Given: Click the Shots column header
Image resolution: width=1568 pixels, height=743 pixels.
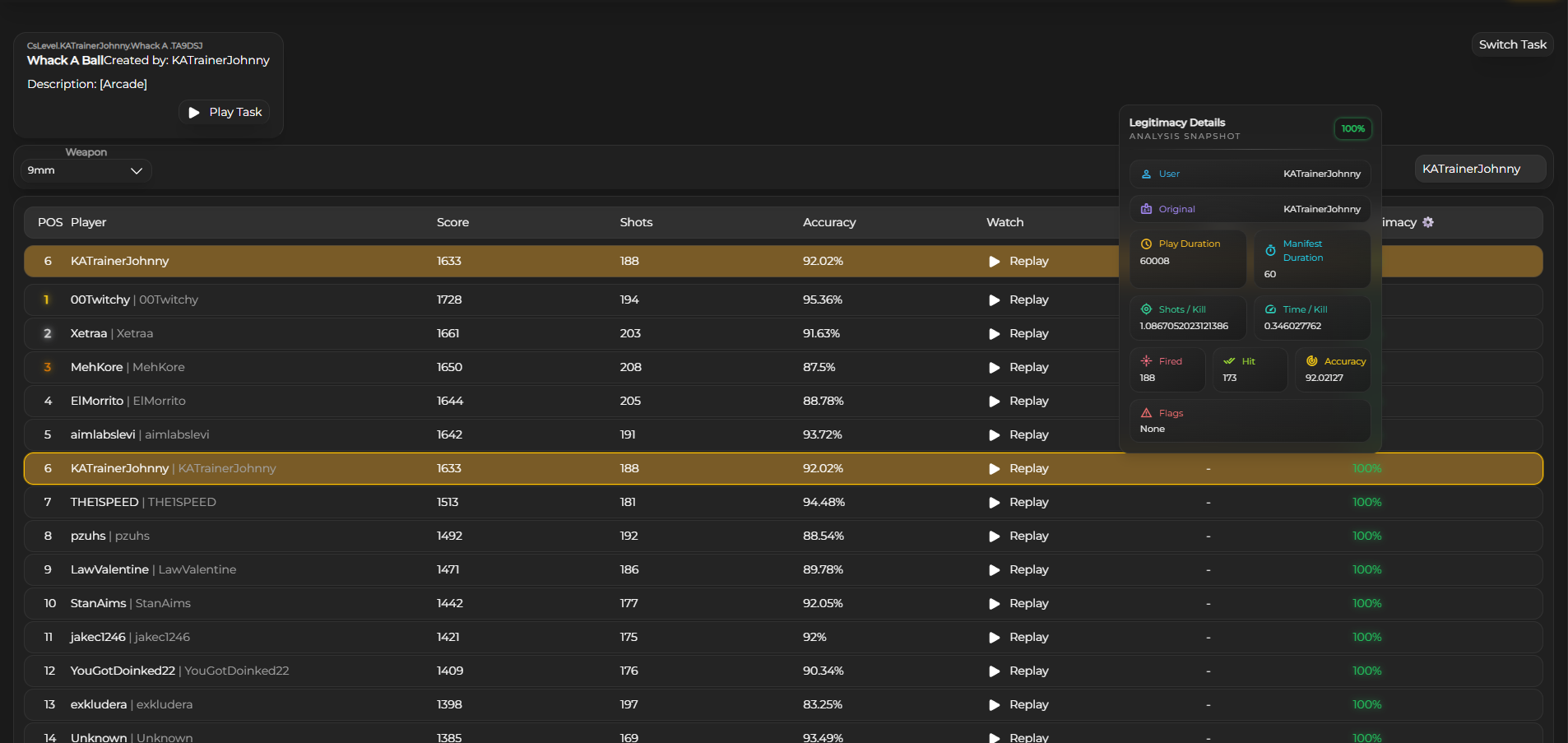Looking at the screenshot, I should 636,222.
